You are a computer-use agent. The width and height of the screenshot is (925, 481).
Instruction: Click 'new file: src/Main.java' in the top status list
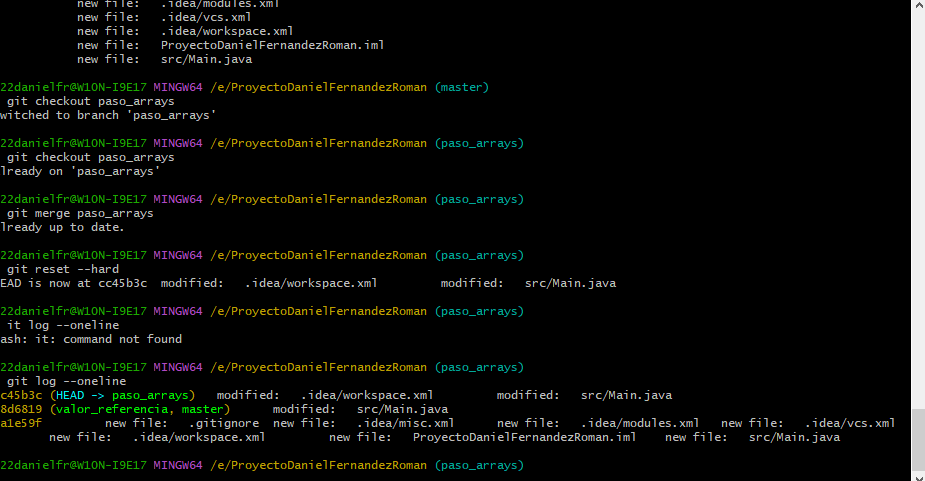(x=165, y=60)
